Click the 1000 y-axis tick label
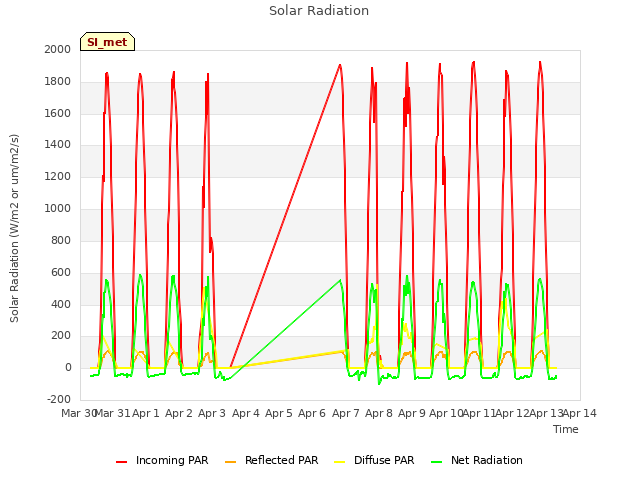Screen dimensions: 640x480 tap(58, 209)
